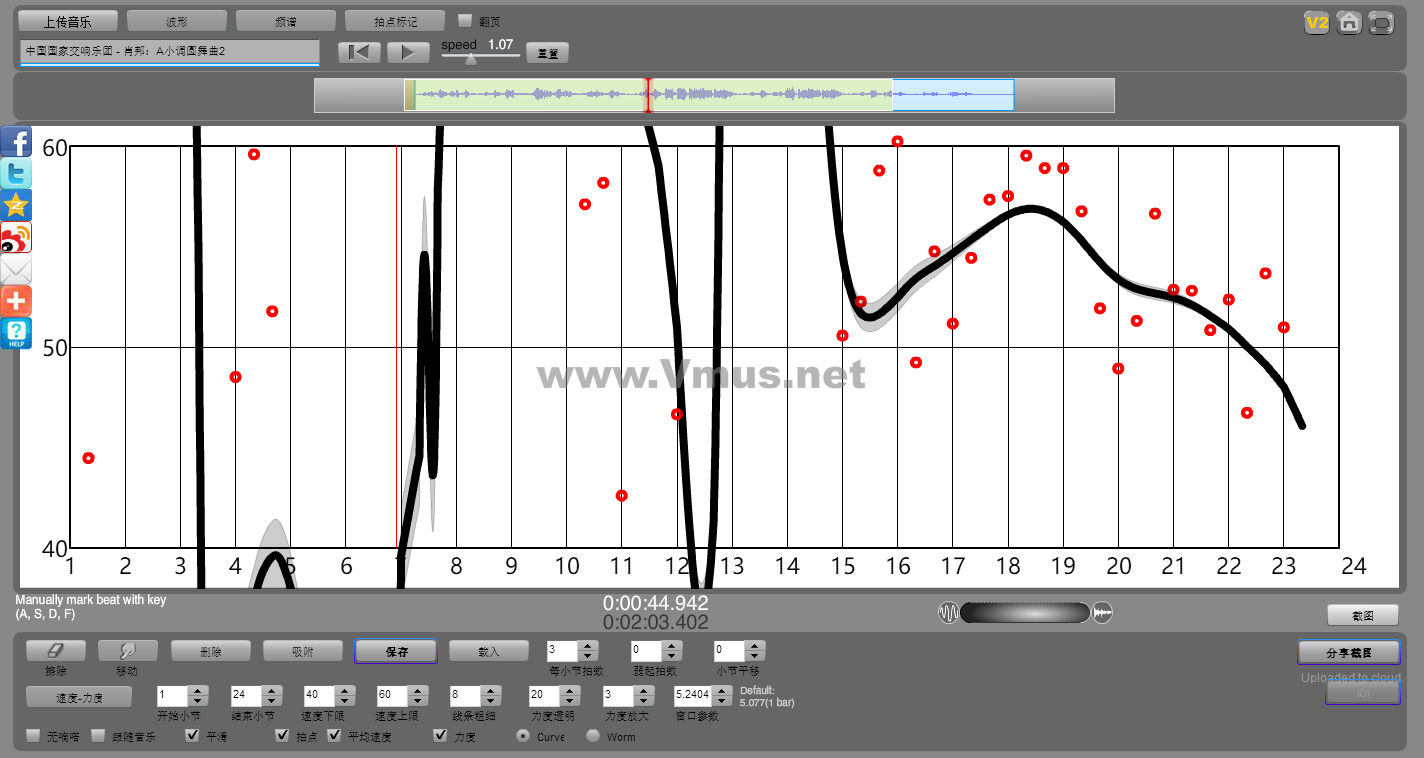Open the Weibo share icon
The height and width of the screenshot is (758, 1424).
(16, 237)
